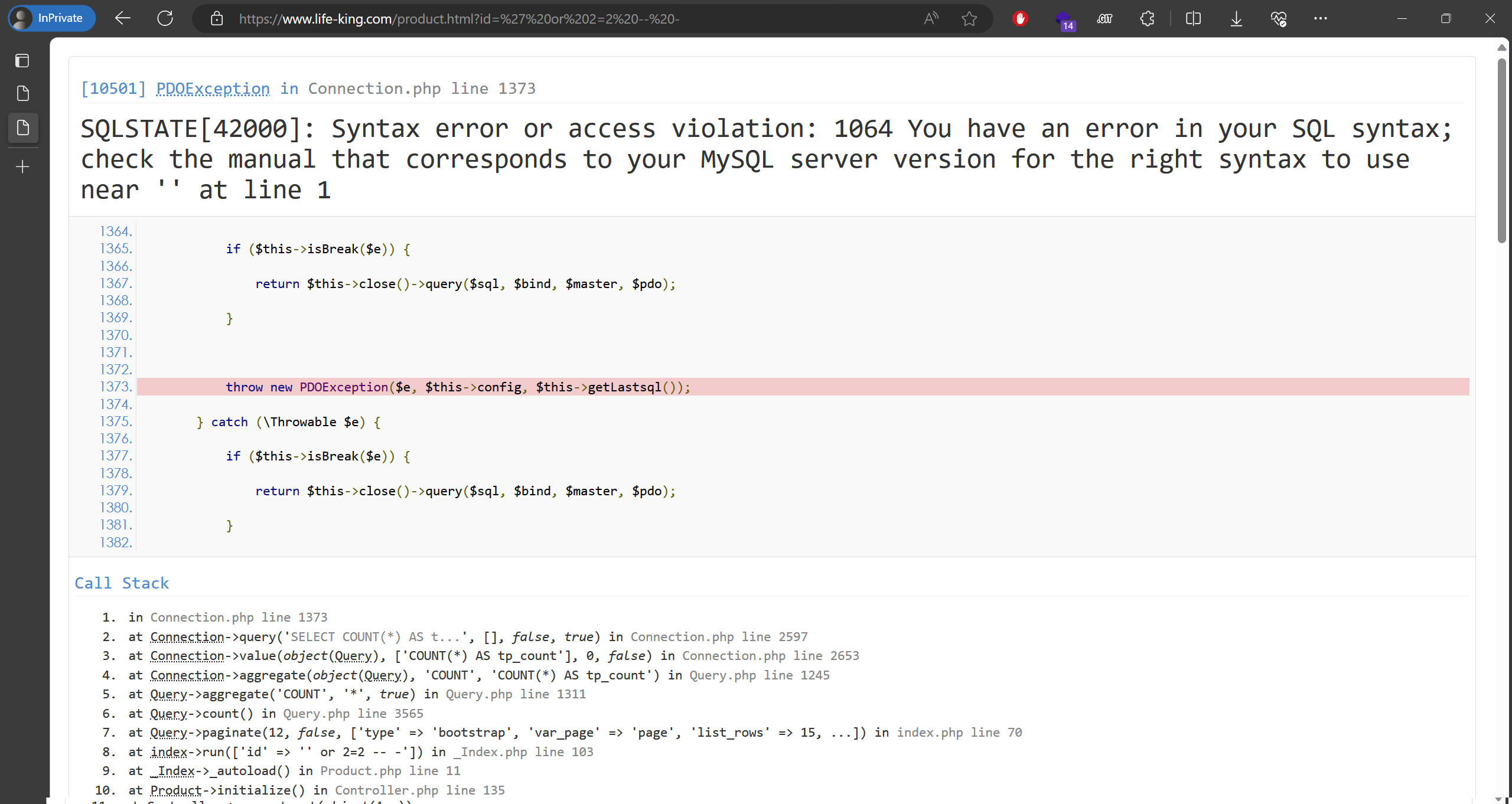Click the PDOException link in header
The height and width of the screenshot is (804, 1512).
[x=213, y=89]
